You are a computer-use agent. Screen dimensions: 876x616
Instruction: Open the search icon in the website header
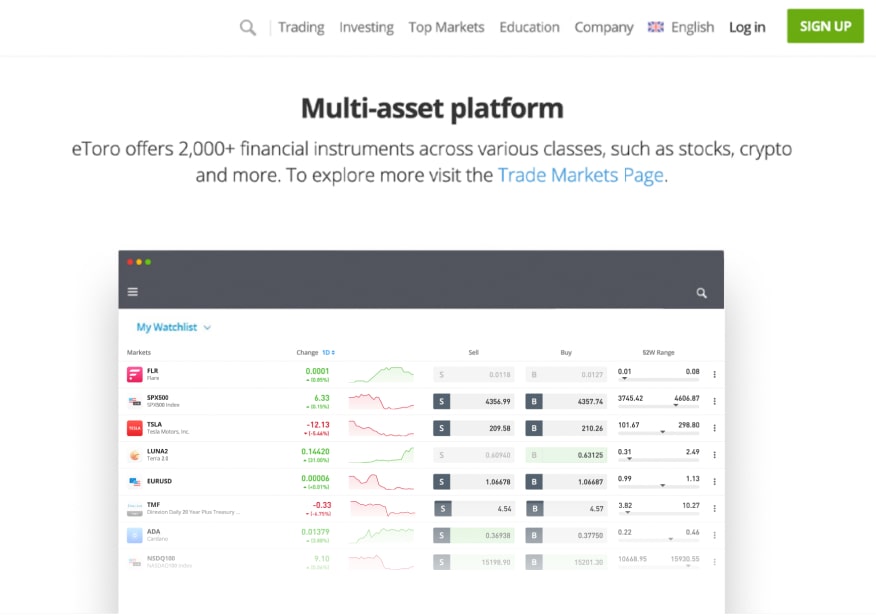(247, 27)
